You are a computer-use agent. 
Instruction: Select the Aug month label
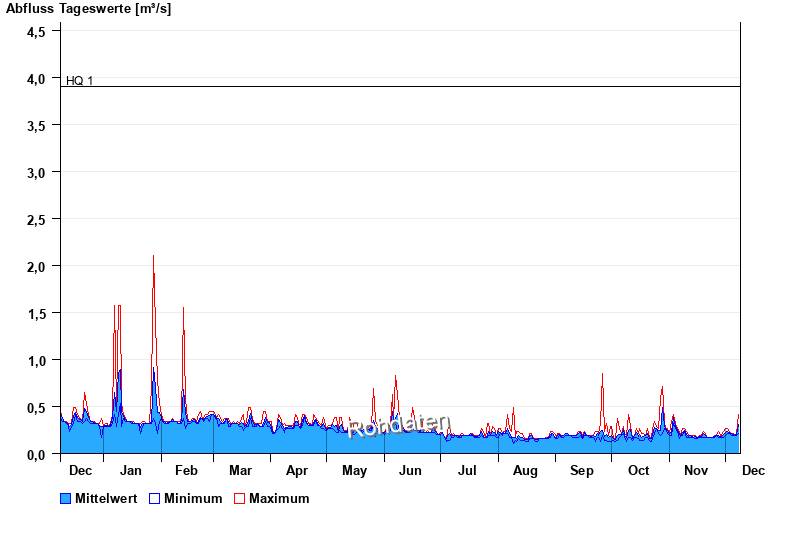click(x=525, y=470)
